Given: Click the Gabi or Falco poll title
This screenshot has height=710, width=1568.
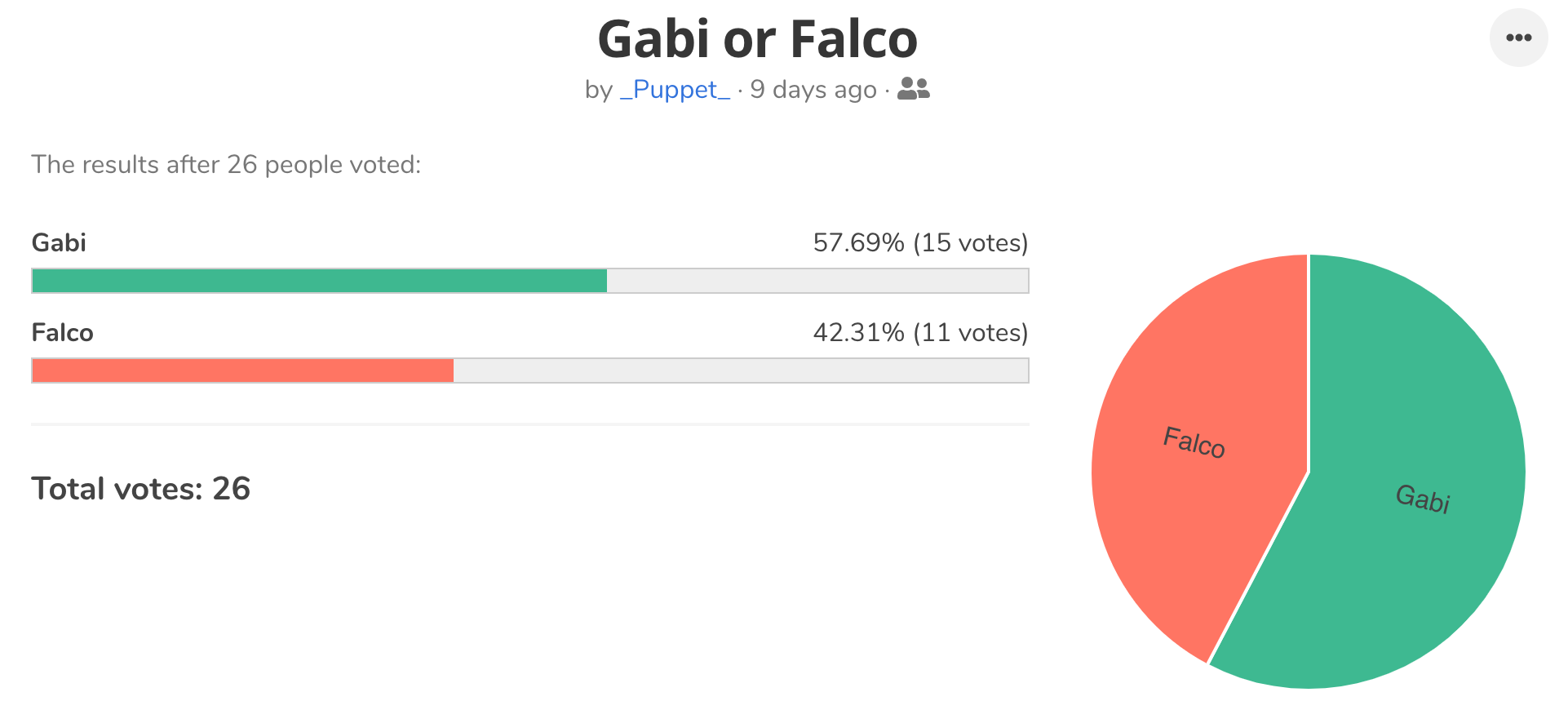Looking at the screenshot, I should [758, 39].
